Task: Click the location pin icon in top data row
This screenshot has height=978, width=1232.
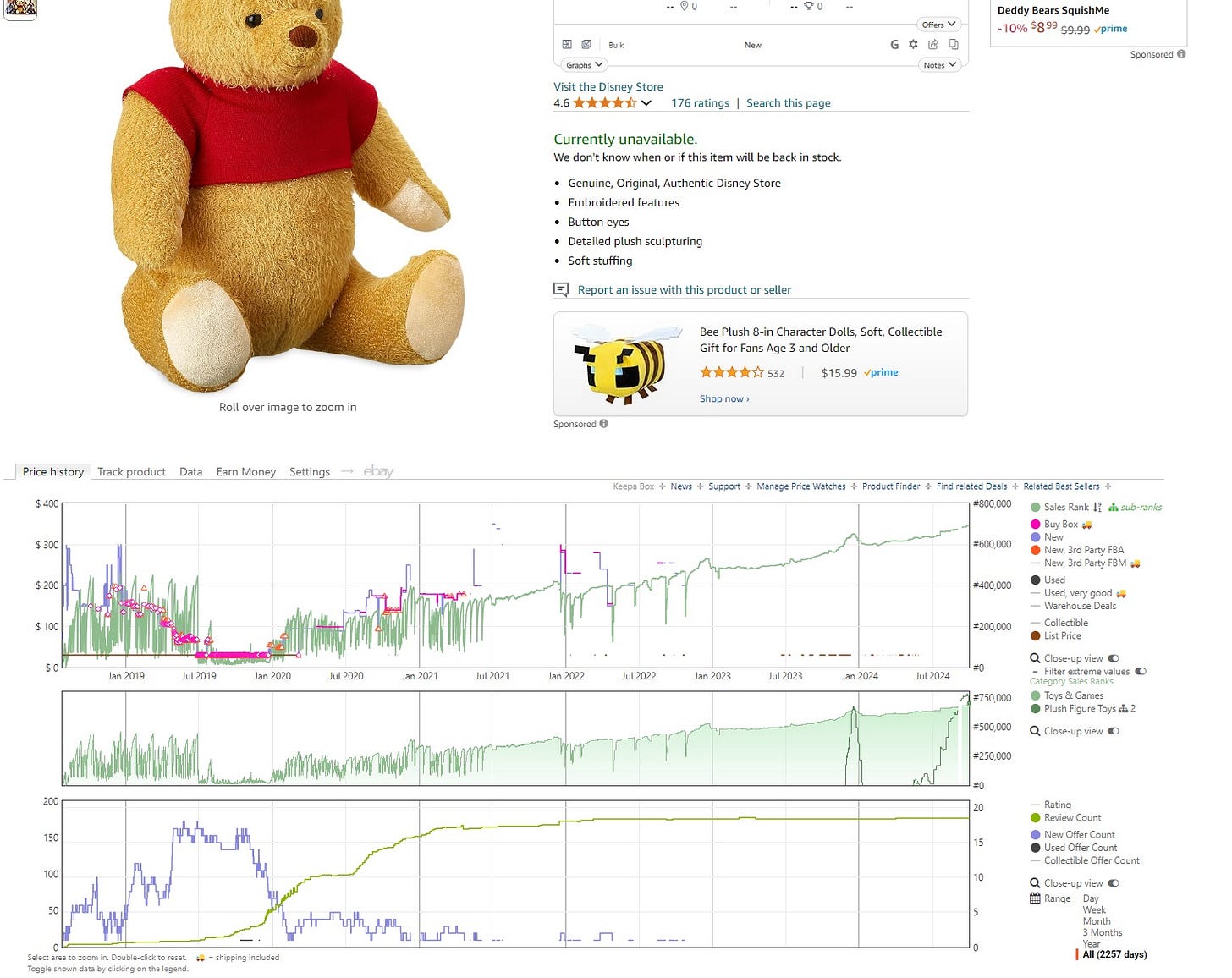Action: [685, 6]
